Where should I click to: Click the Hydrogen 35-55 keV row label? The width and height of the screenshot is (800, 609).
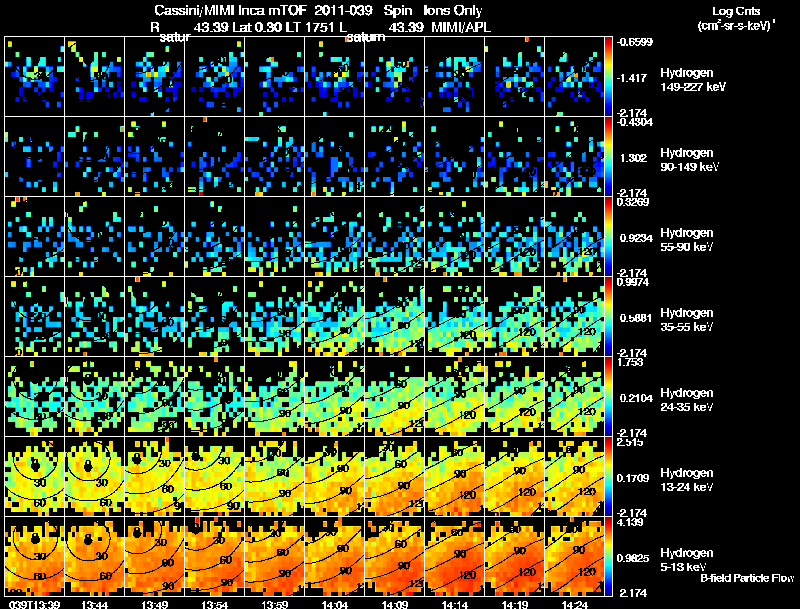687,320
